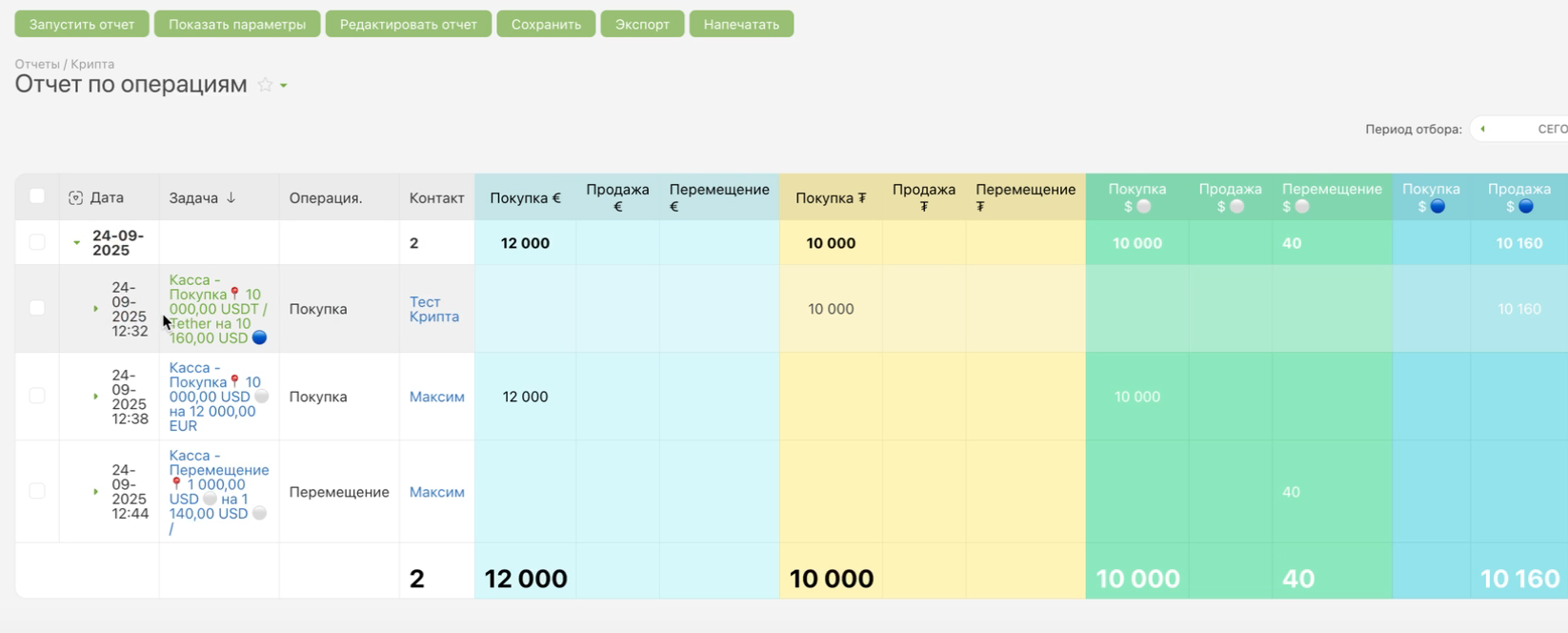Image resolution: width=1568 pixels, height=633 pixels.
Task: Click sort arrow in Задача column header
Action: pos(231,197)
